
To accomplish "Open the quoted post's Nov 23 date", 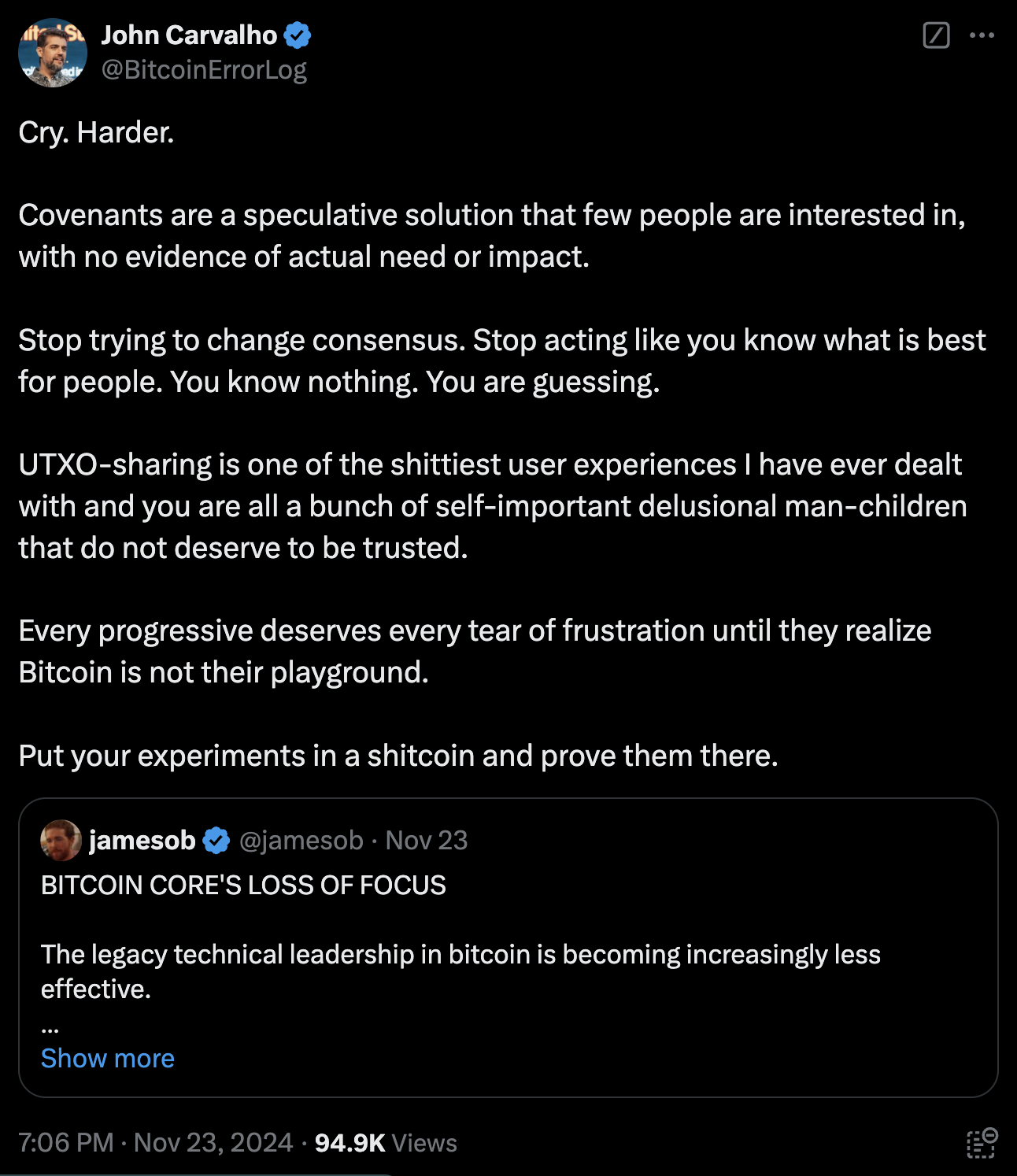I will [x=427, y=841].
